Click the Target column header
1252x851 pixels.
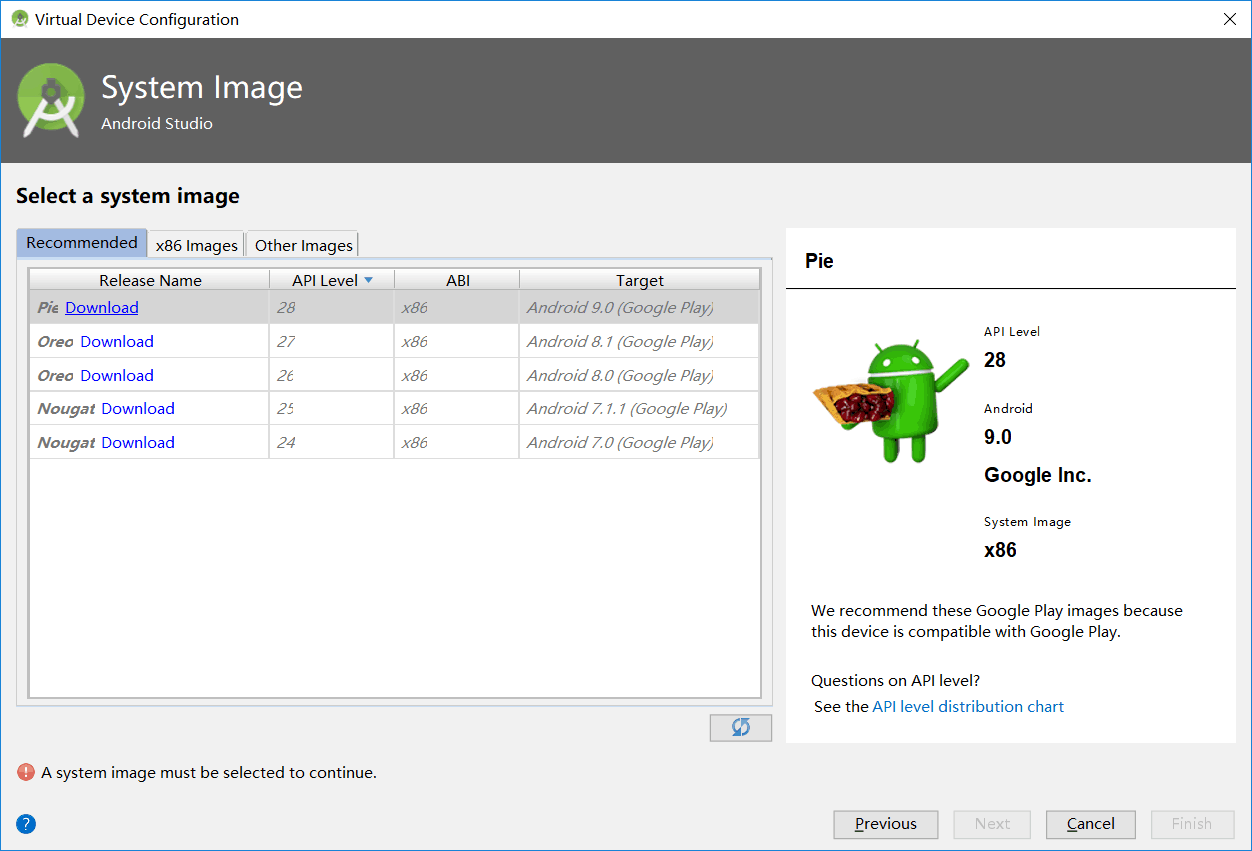pos(640,280)
